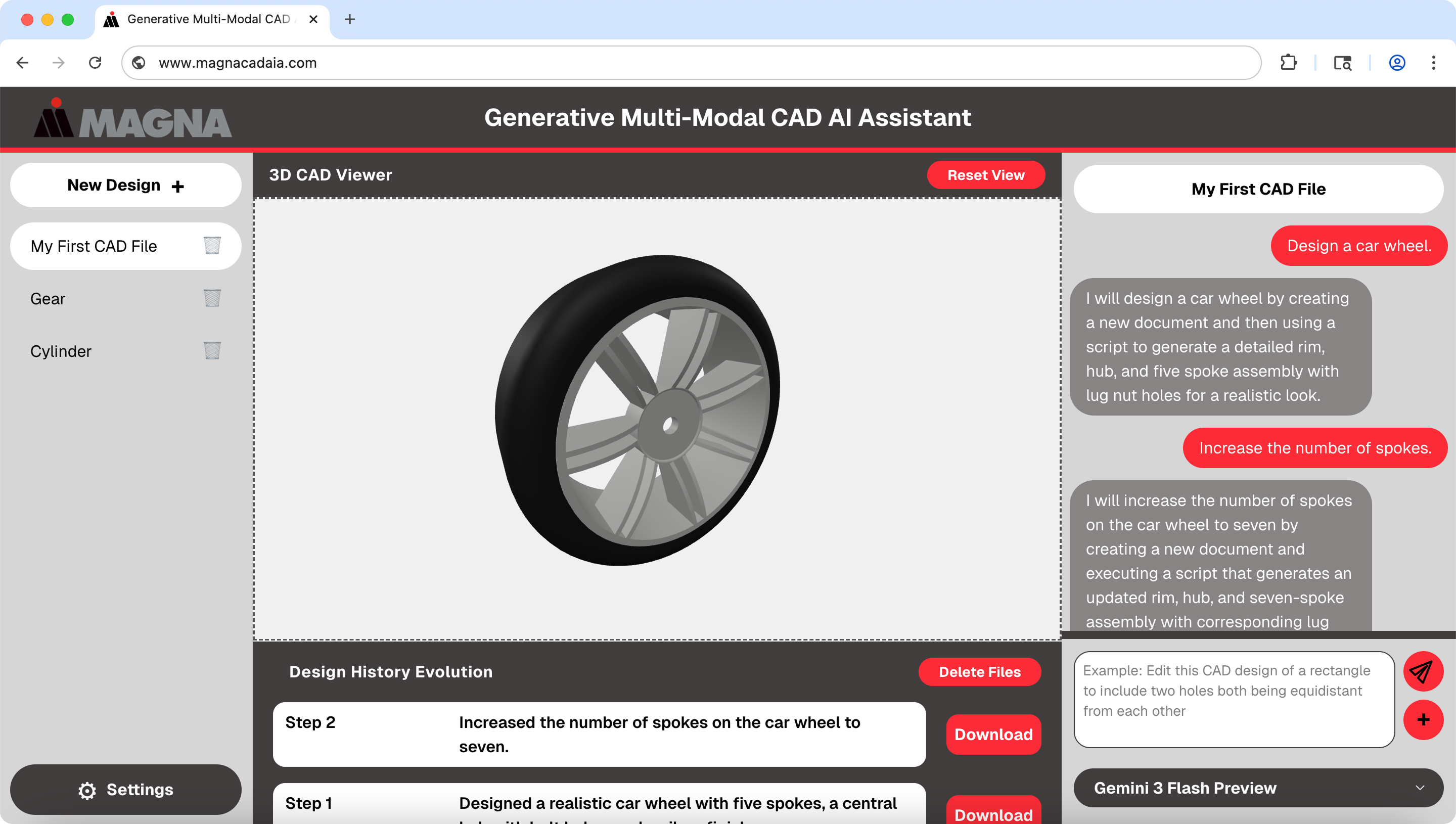This screenshot has width=1456, height=824.
Task: Start a New Design
Action: (x=125, y=185)
